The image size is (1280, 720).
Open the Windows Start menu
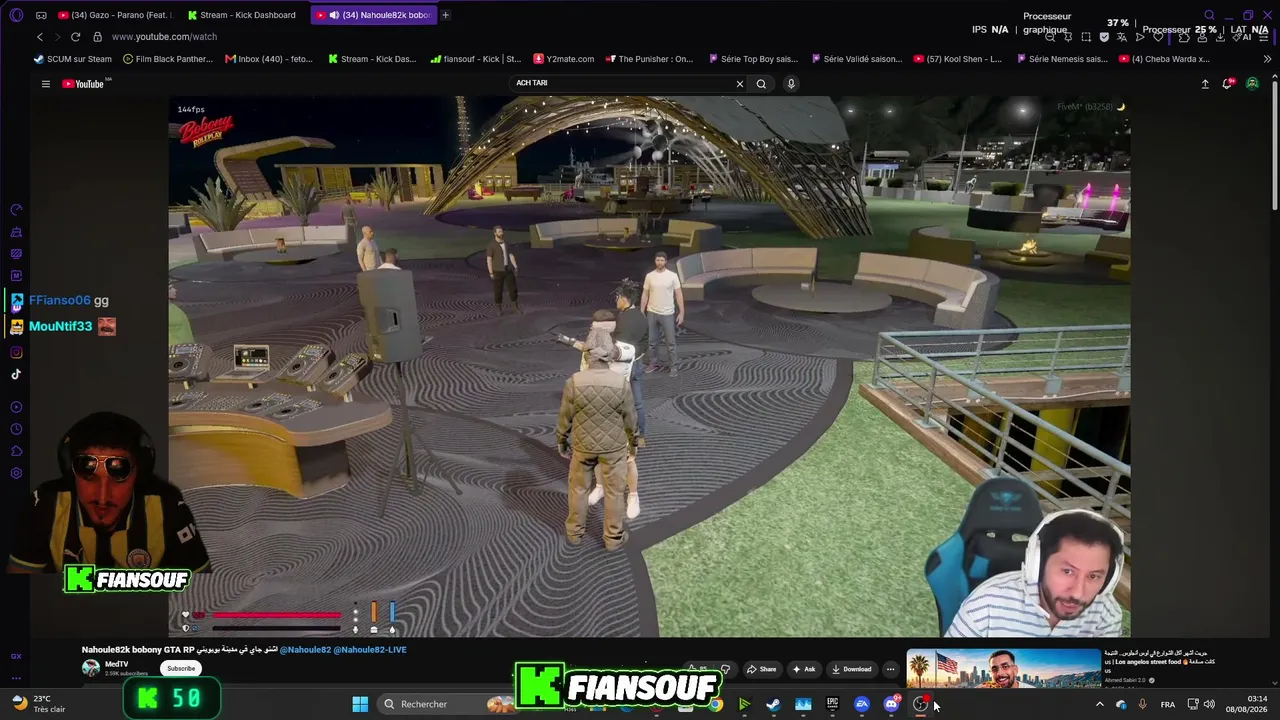click(360, 704)
